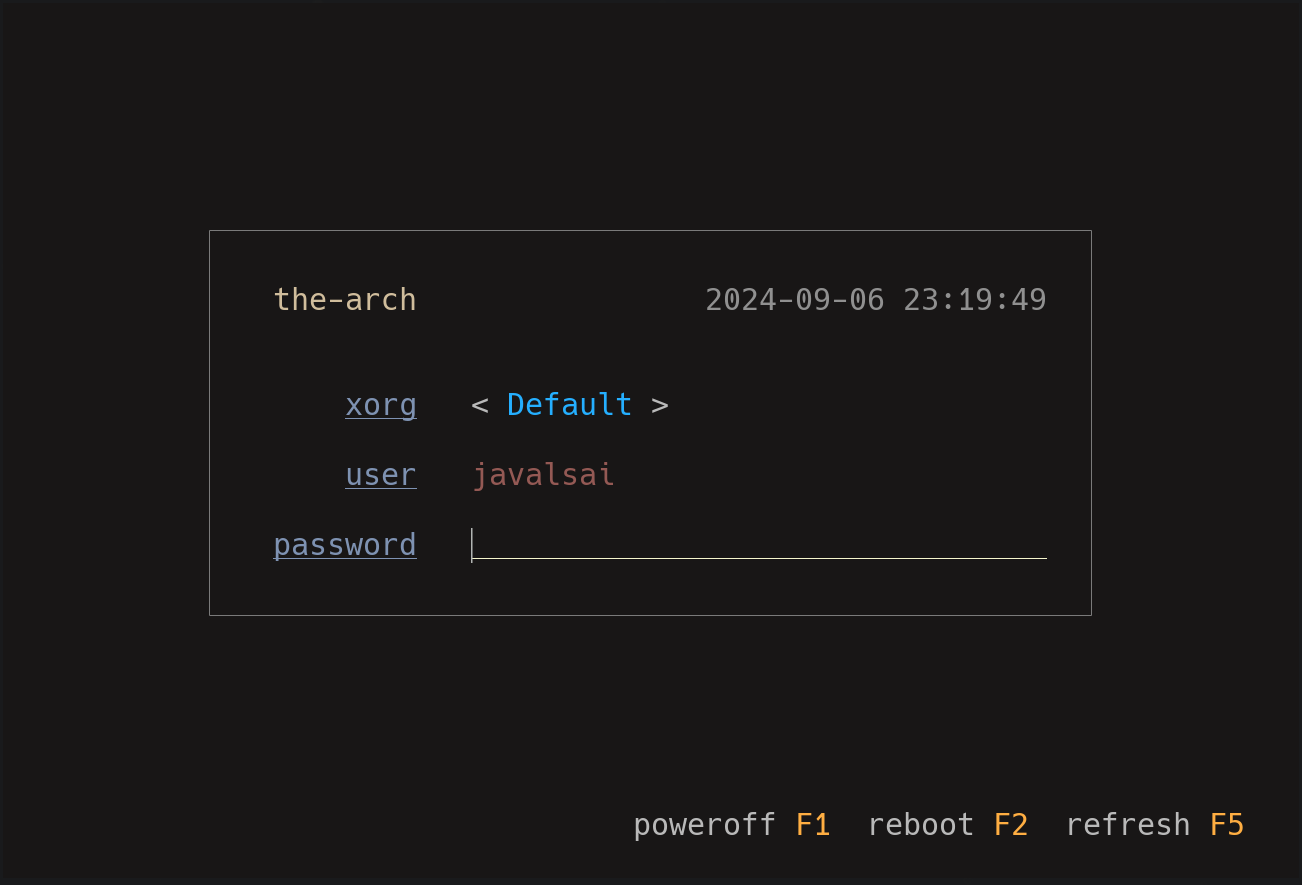Click the right ">" session arrow

point(660,405)
